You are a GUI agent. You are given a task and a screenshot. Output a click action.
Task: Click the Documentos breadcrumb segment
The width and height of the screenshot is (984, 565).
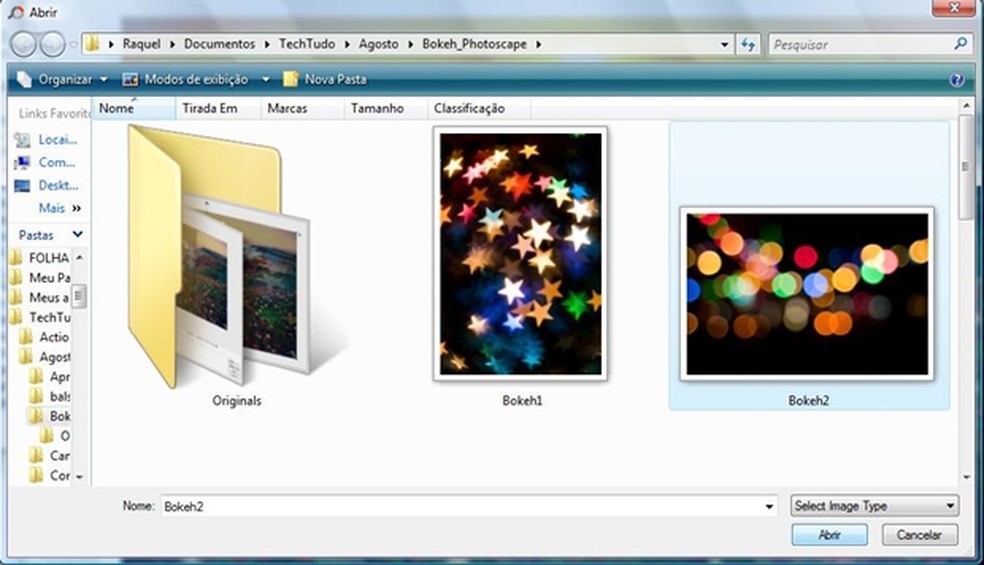pyautogui.click(x=219, y=44)
